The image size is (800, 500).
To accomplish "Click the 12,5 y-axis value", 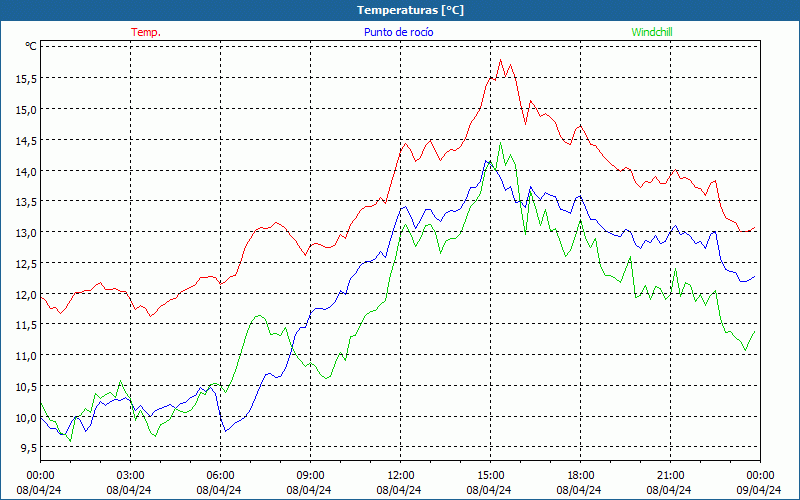I will (26, 263).
